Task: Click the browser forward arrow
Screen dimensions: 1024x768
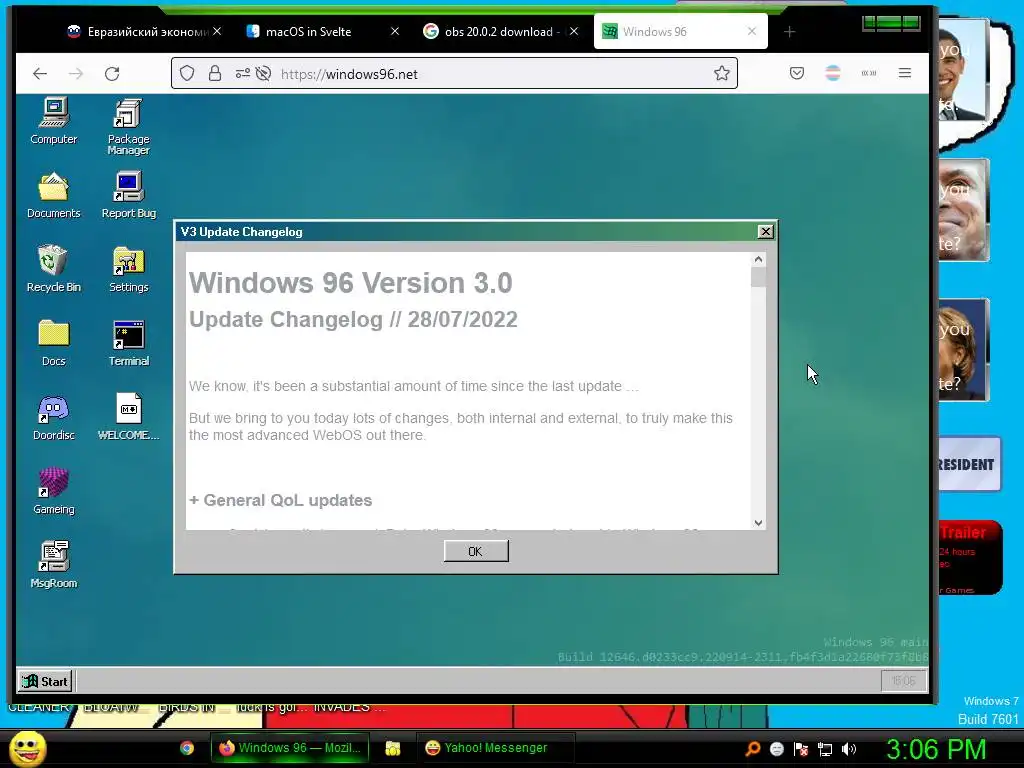Action: [76, 74]
